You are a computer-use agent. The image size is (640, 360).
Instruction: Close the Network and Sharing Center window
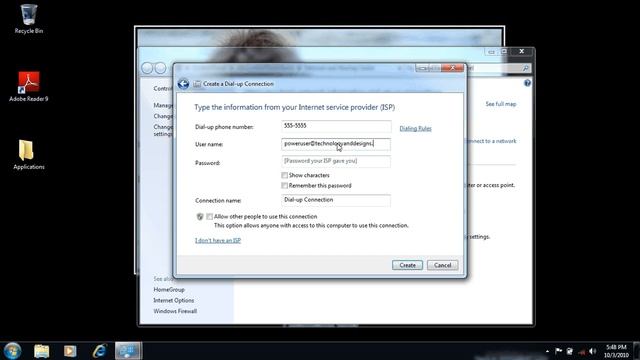coord(522,51)
